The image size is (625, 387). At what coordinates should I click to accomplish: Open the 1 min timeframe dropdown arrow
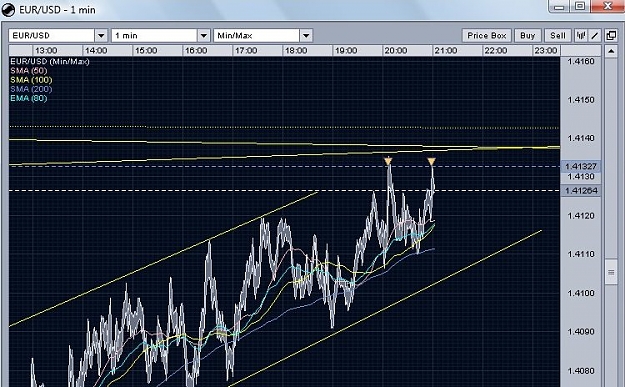(204, 35)
